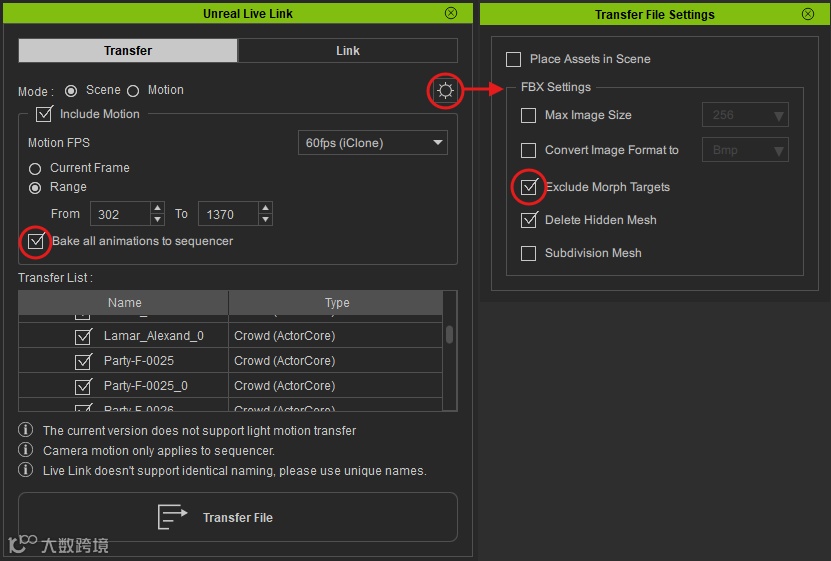Enable Convert Image Format to checkbox

point(528,150)
